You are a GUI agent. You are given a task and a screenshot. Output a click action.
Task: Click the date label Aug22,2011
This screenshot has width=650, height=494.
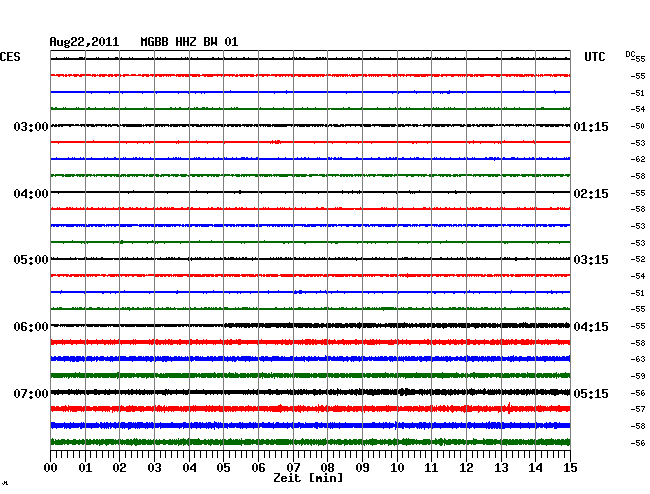pos(84,42)
